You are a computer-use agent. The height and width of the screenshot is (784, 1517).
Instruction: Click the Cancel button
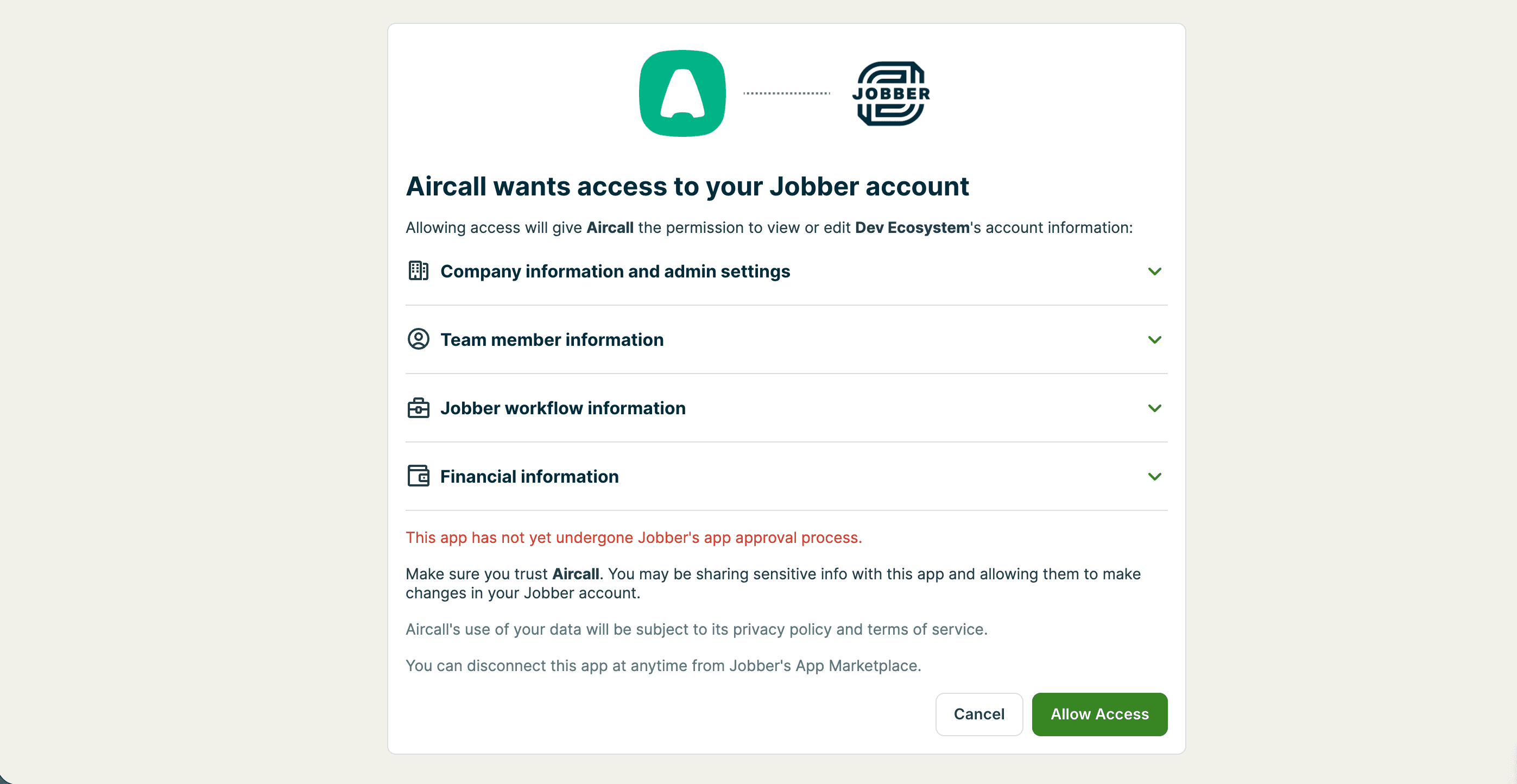979,714
